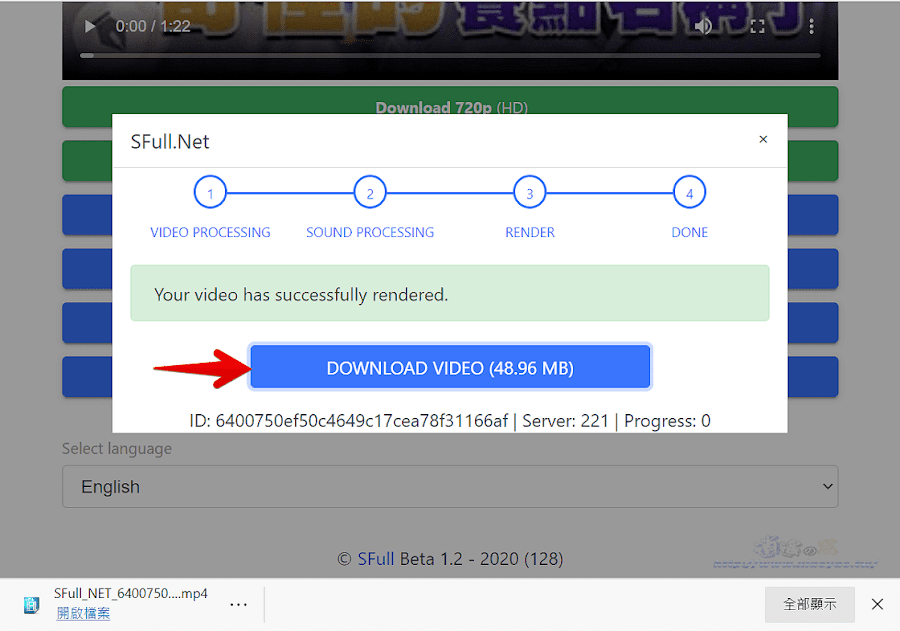Open the English language dropdown
900x631 pixels.
[x=450, y=486]
